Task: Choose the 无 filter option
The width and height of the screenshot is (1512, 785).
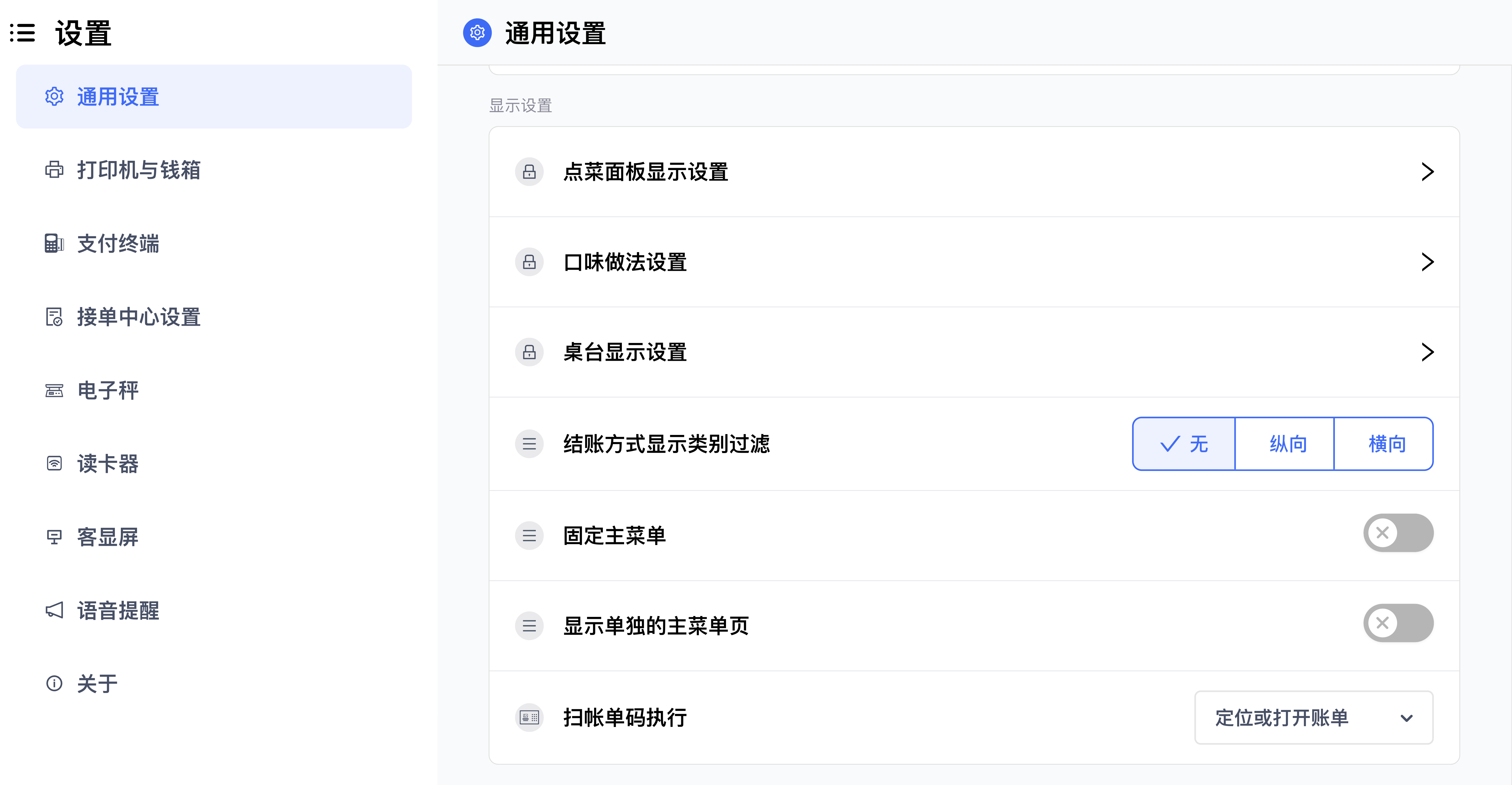Action: pyautogui.click(x=1184, y=444)
